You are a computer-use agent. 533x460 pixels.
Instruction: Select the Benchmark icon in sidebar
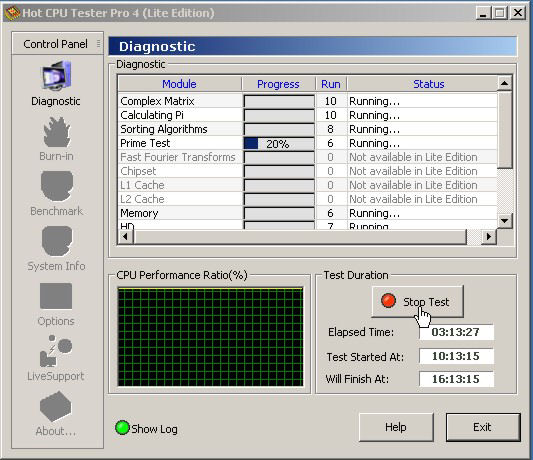[x=57, y=186]
